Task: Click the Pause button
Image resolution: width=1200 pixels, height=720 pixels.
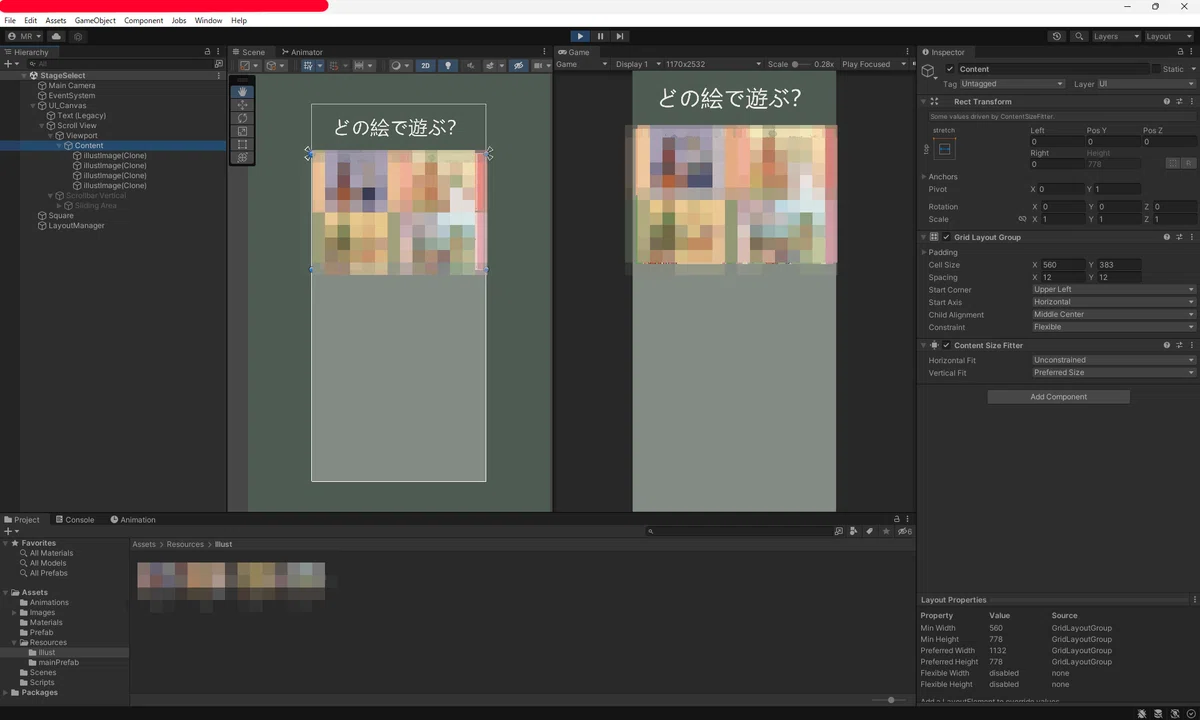Action: (x=600, y=36)
